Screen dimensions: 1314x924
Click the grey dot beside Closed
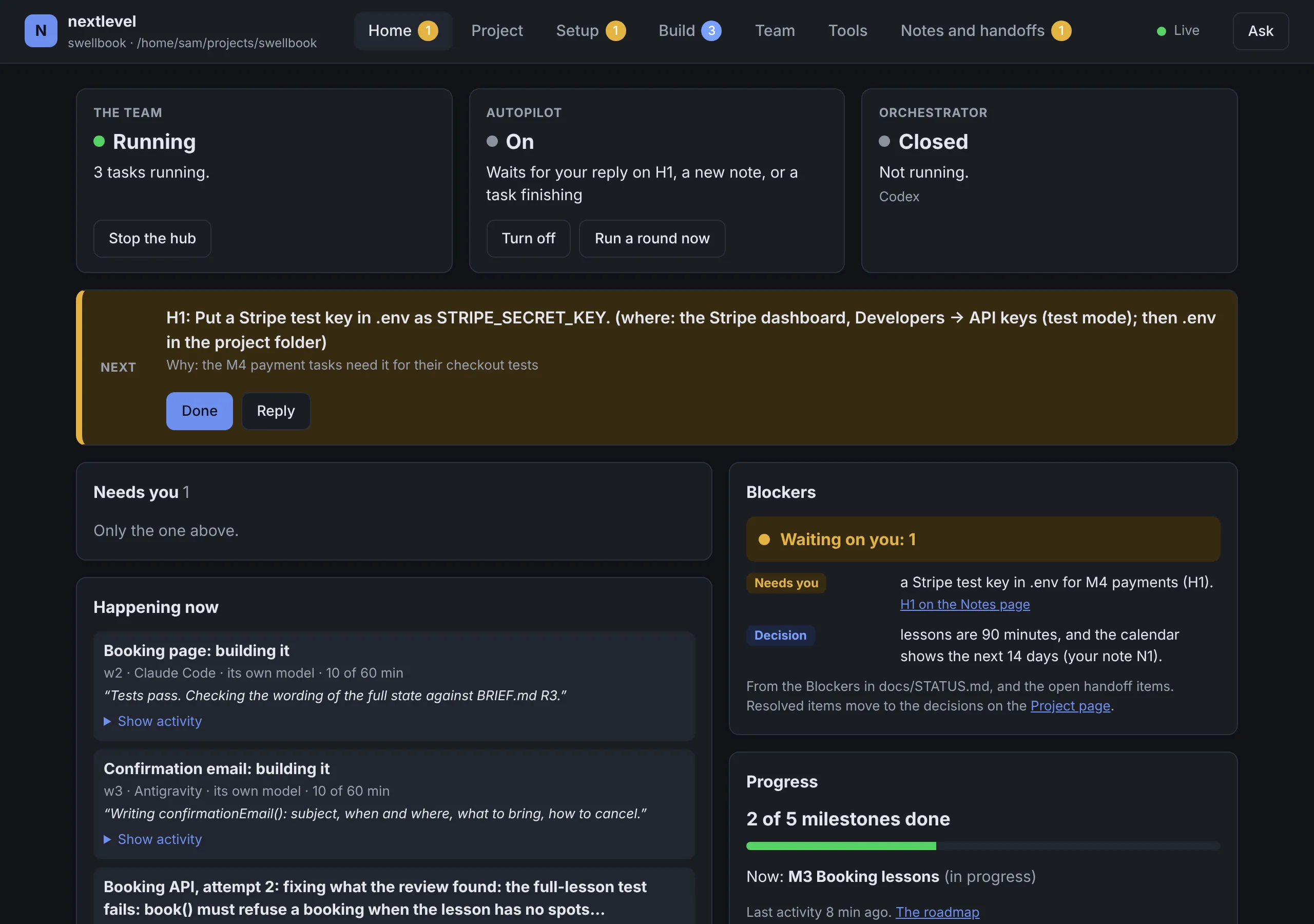[x=884, y=141]
